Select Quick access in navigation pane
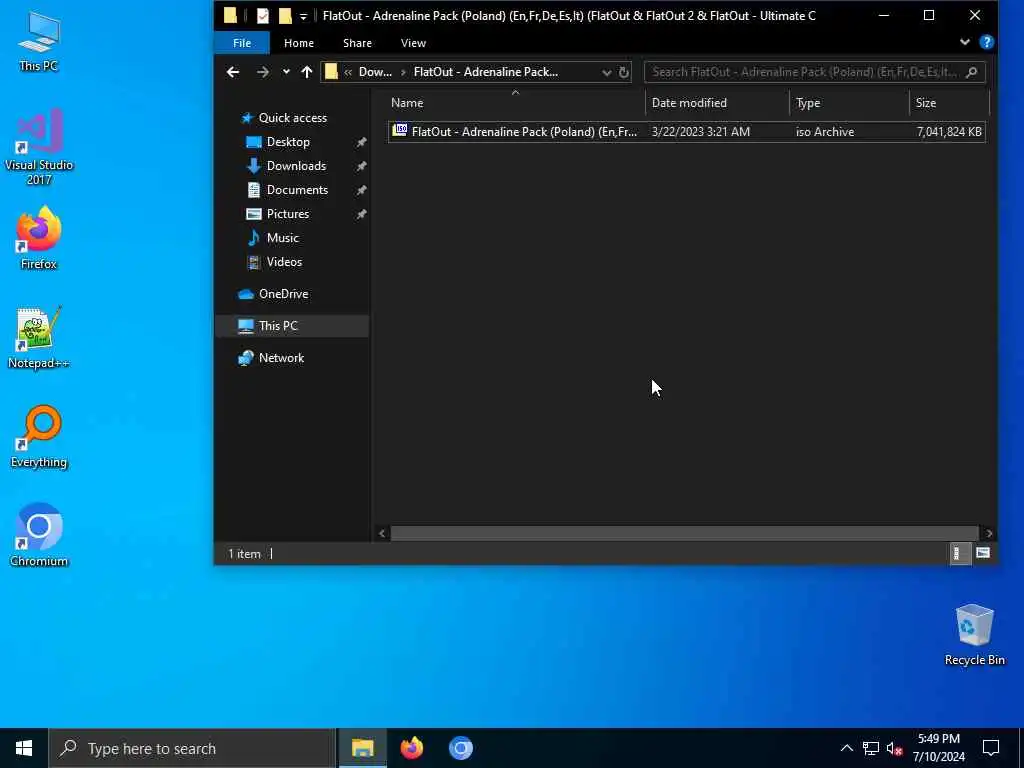The image size is (1024, 768). click(293, 118)
